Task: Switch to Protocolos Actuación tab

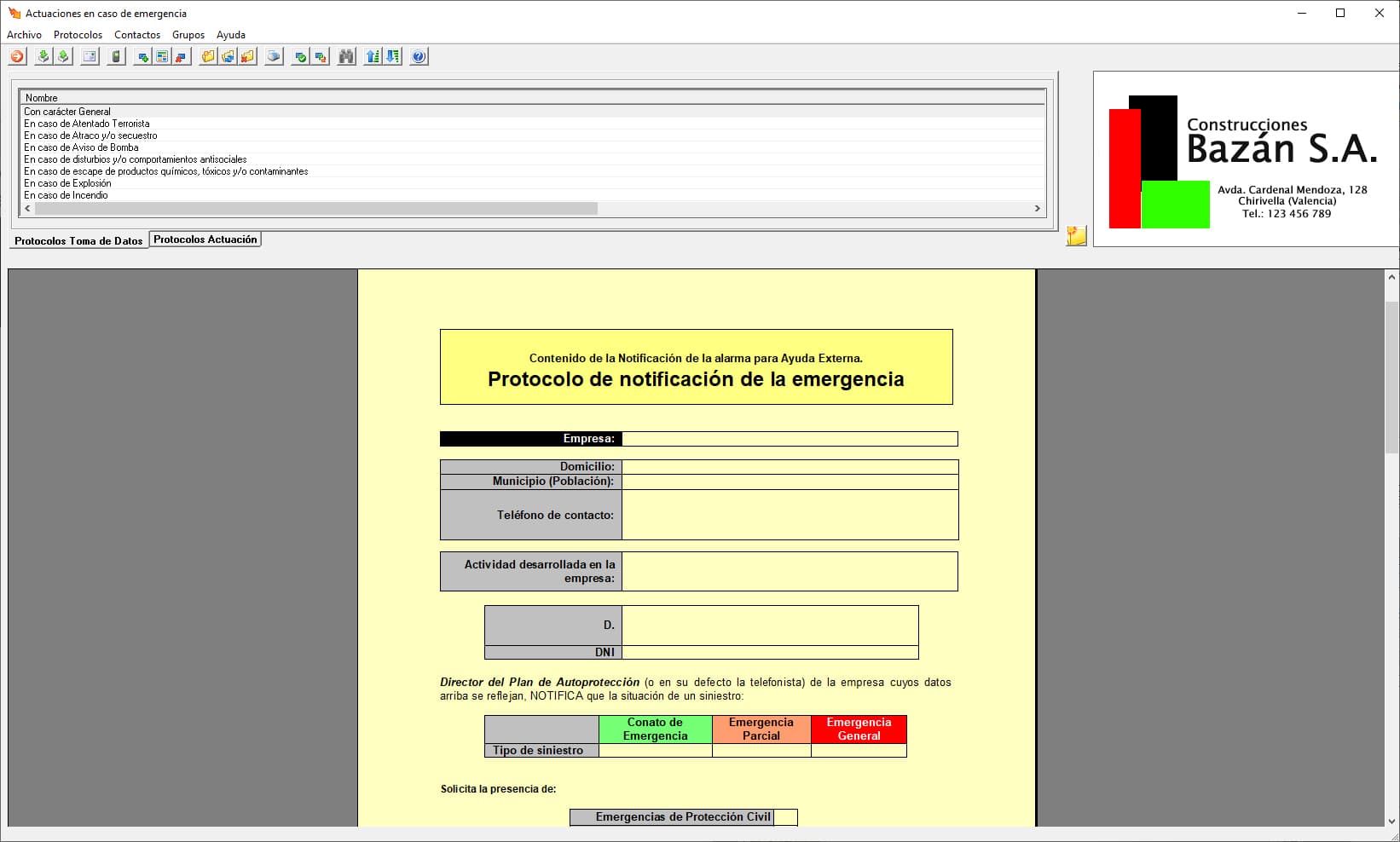Action: [205, 239]
